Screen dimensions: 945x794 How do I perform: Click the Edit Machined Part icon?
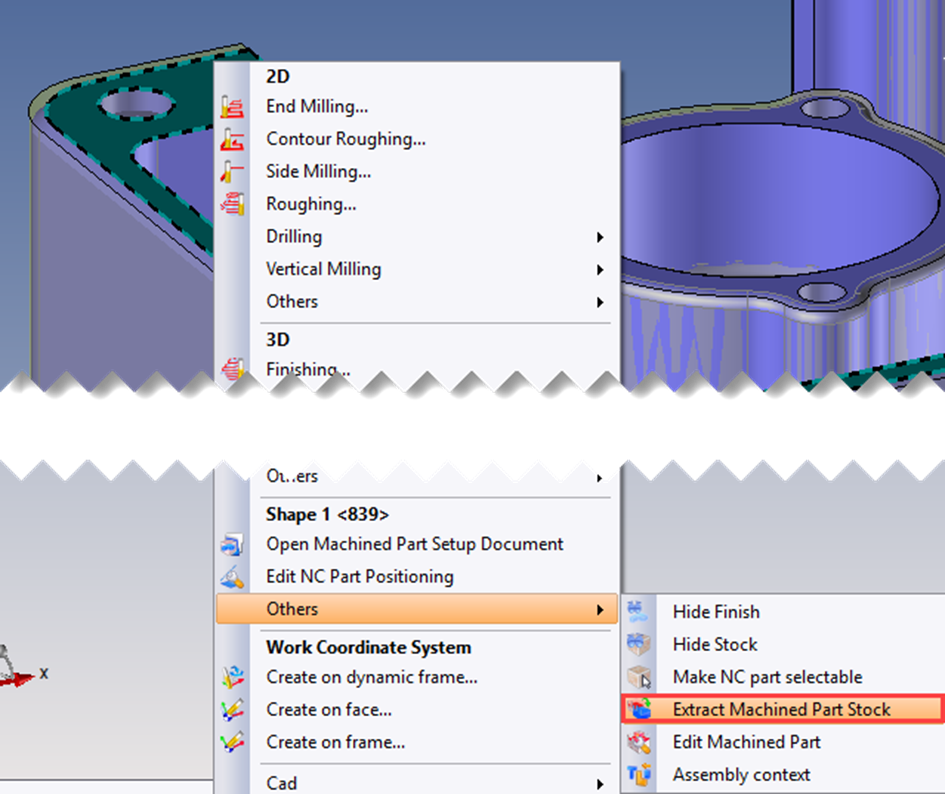[639, 742]
